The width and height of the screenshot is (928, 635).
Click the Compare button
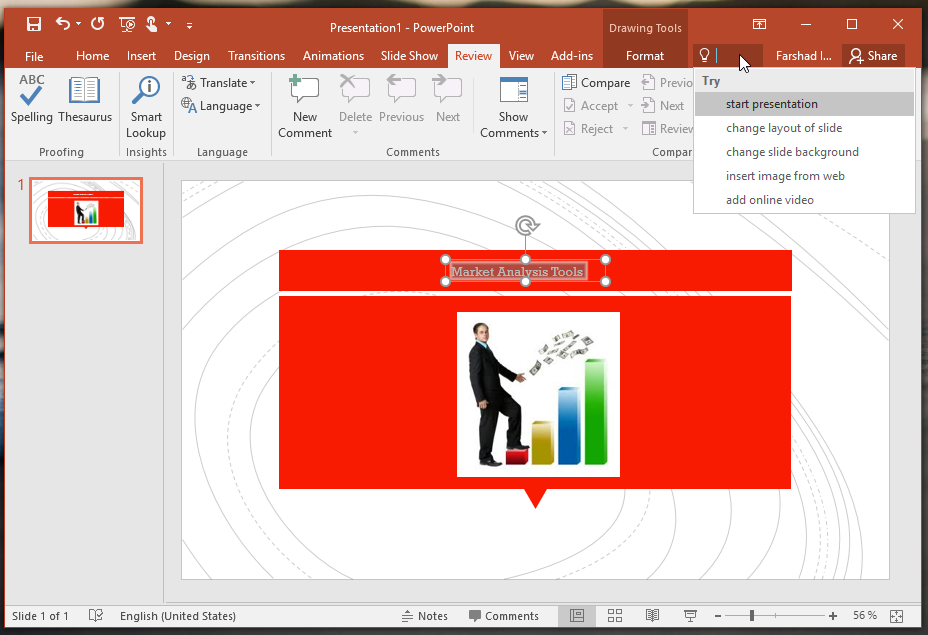pyautogui.click(x=596, y=83)
